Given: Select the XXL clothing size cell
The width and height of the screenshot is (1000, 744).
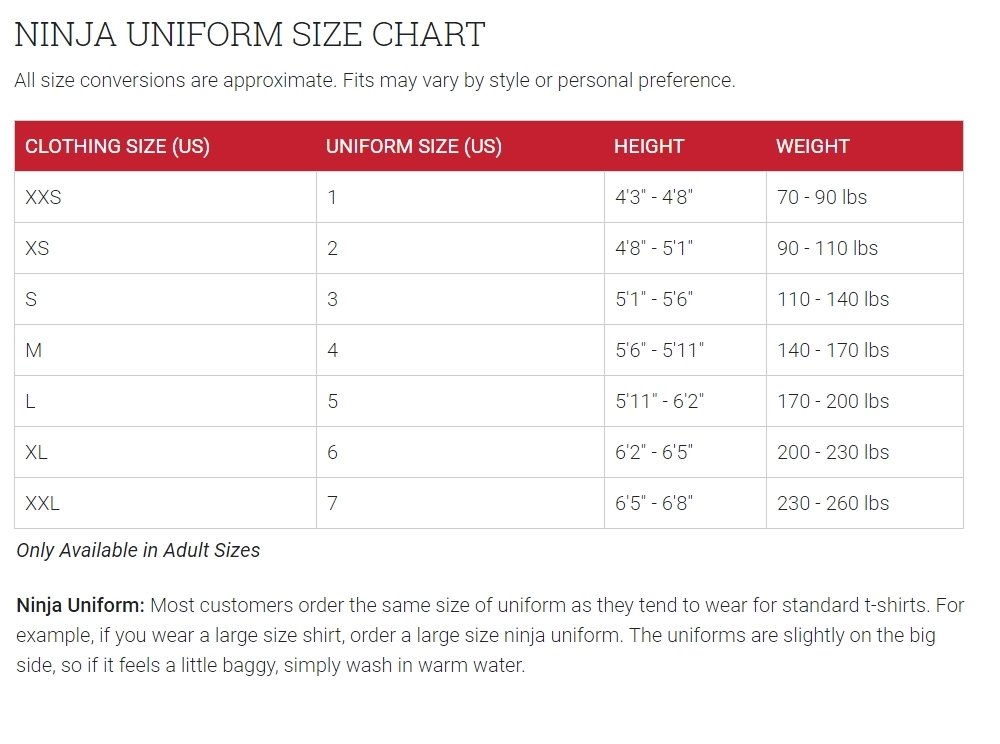Looking at the screenshot, I should 43,503.
